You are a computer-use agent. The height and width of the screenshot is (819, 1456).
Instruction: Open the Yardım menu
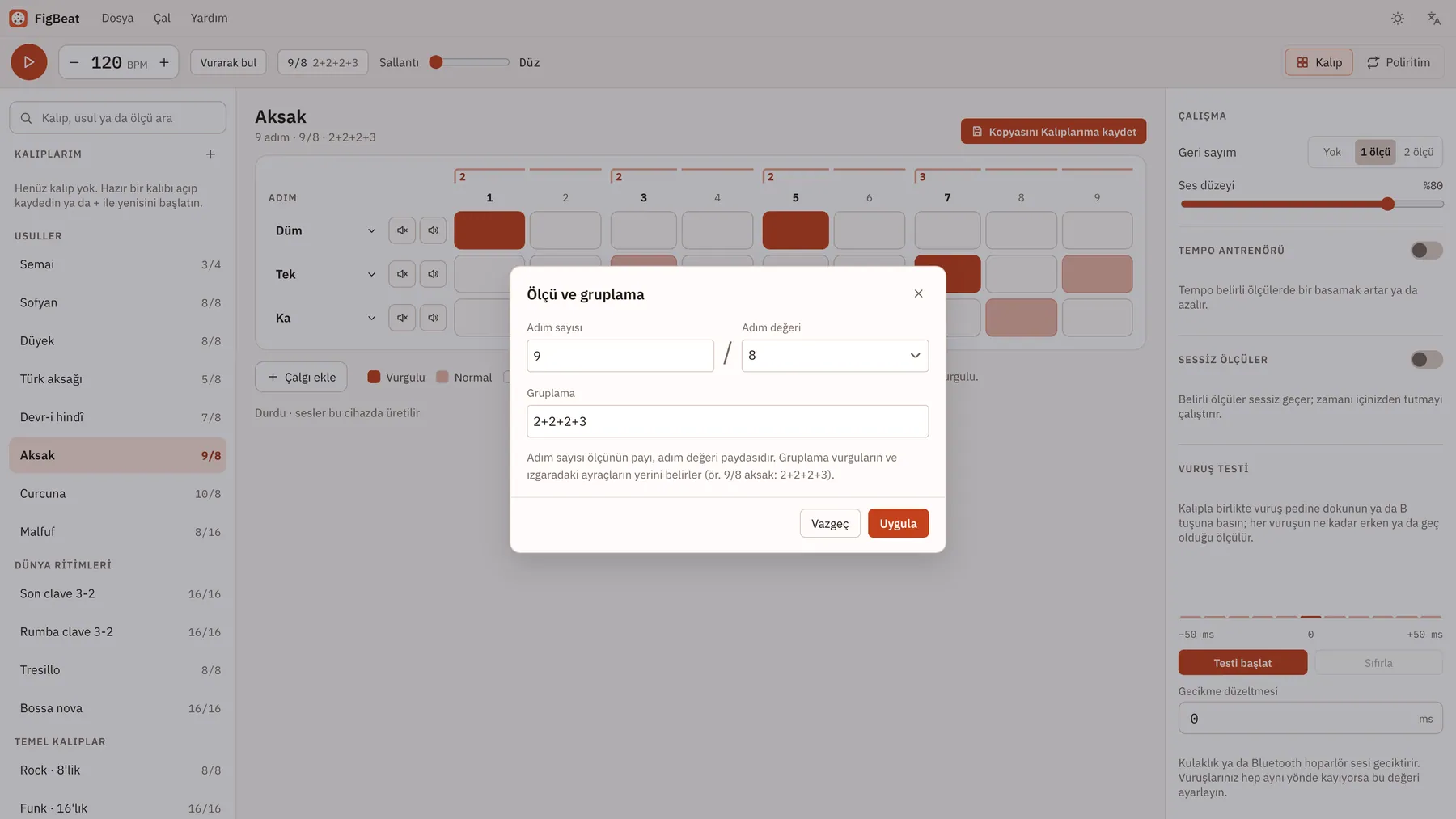click(209, 18)
